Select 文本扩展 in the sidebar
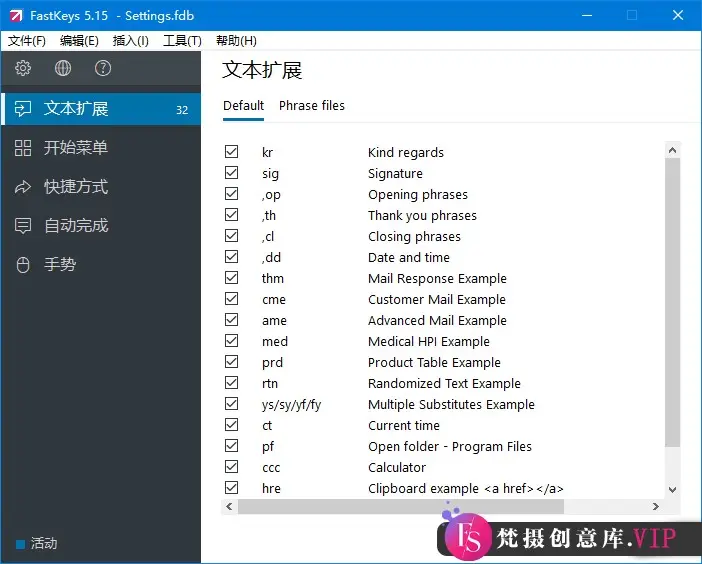Viewport: 702px width, 564px height. click(x=101, y=109)
